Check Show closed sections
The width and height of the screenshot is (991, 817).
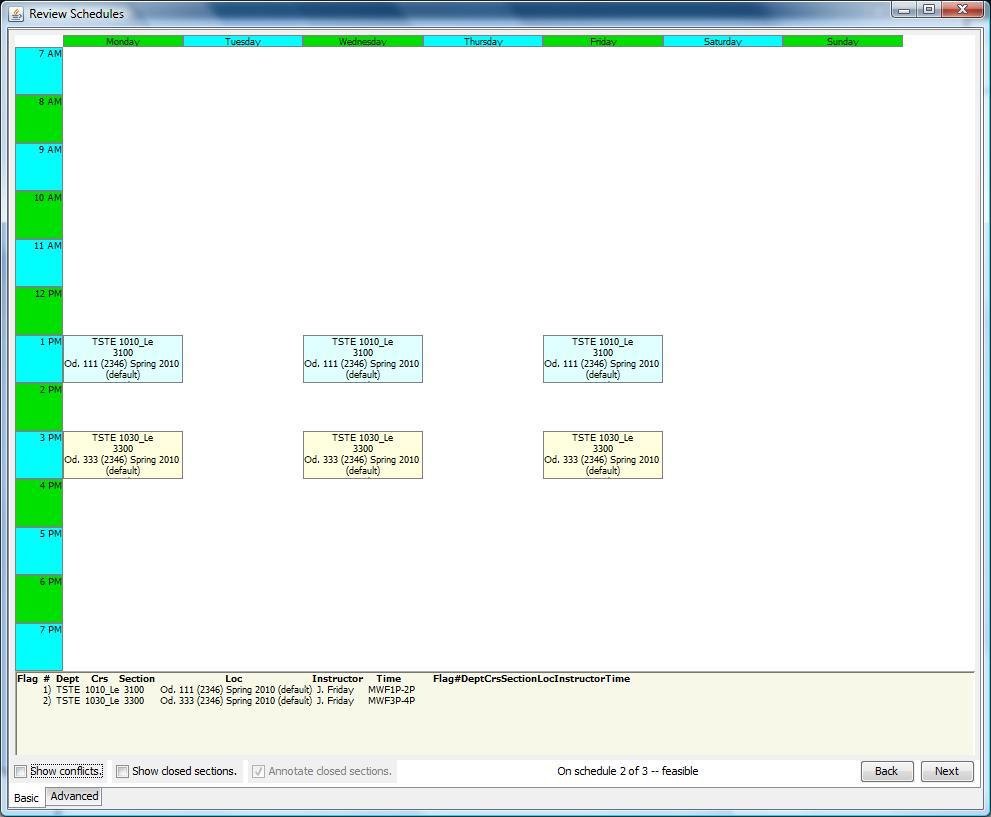coord(122,771)
